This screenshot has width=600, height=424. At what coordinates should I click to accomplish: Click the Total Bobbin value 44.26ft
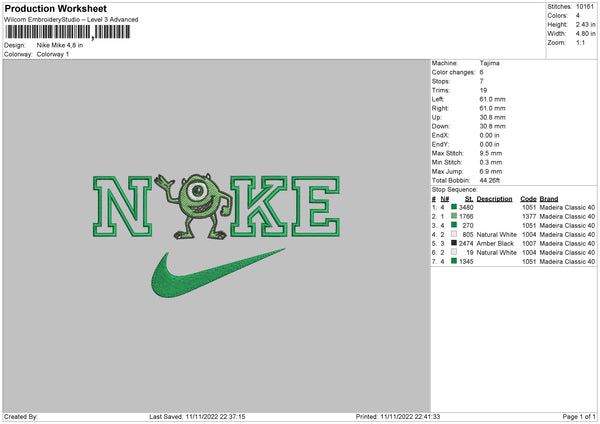coord(490,180)
